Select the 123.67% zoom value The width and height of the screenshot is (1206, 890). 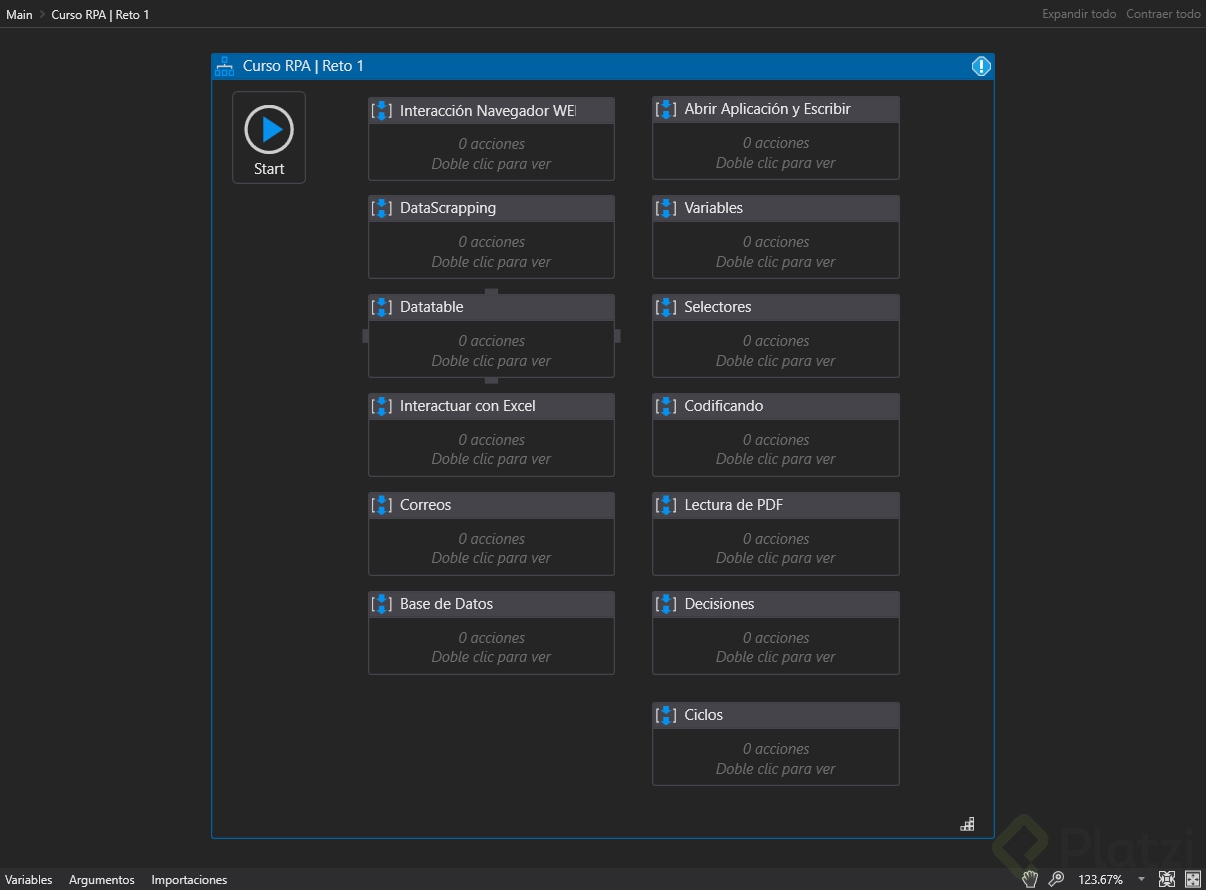pos(1100,880)
